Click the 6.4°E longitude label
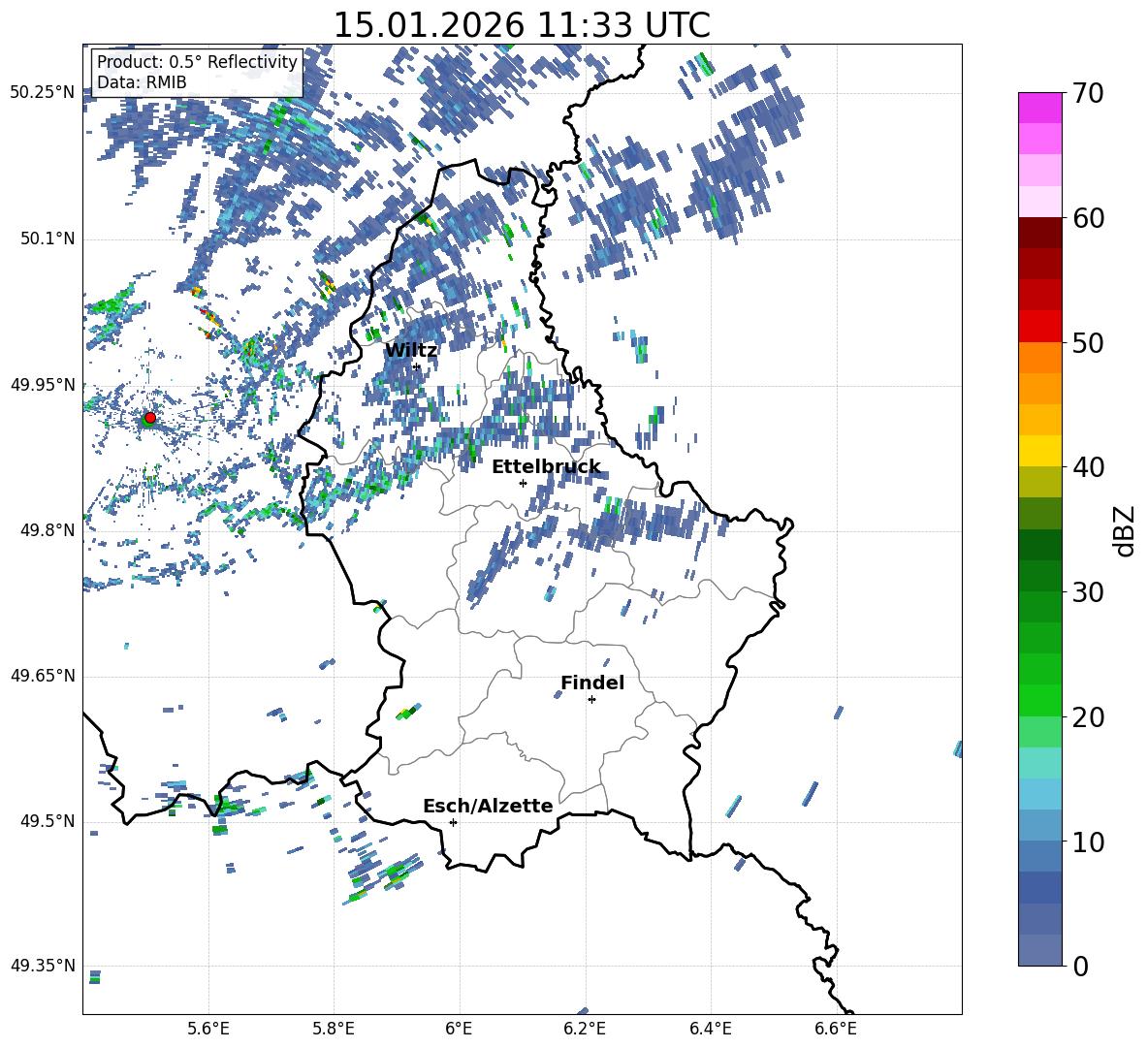 click(x=710, y=1030)
